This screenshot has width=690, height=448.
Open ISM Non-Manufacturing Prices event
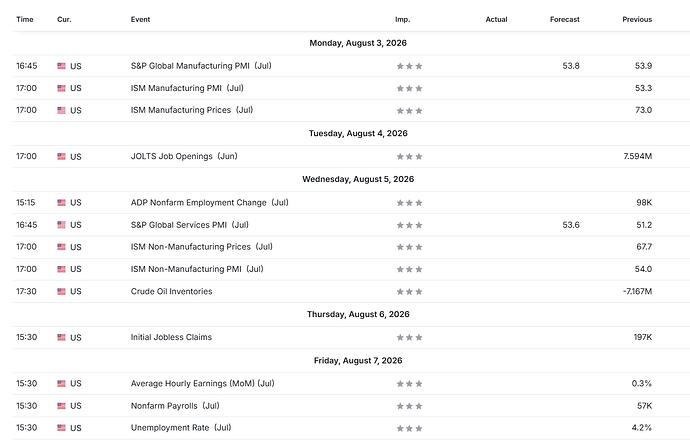tap(202, 247)
